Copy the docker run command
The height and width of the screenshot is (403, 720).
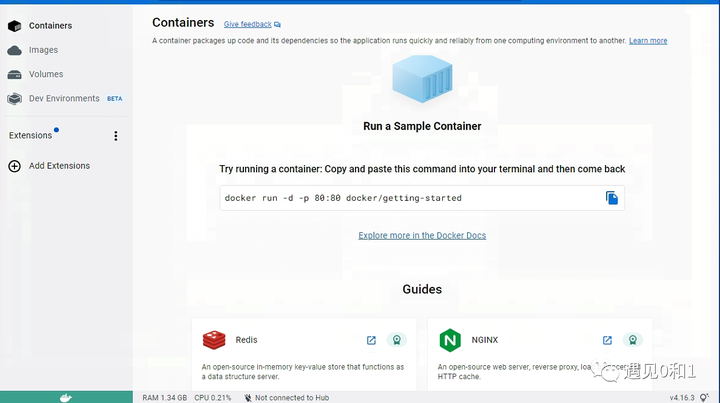[x=612, y=198]
